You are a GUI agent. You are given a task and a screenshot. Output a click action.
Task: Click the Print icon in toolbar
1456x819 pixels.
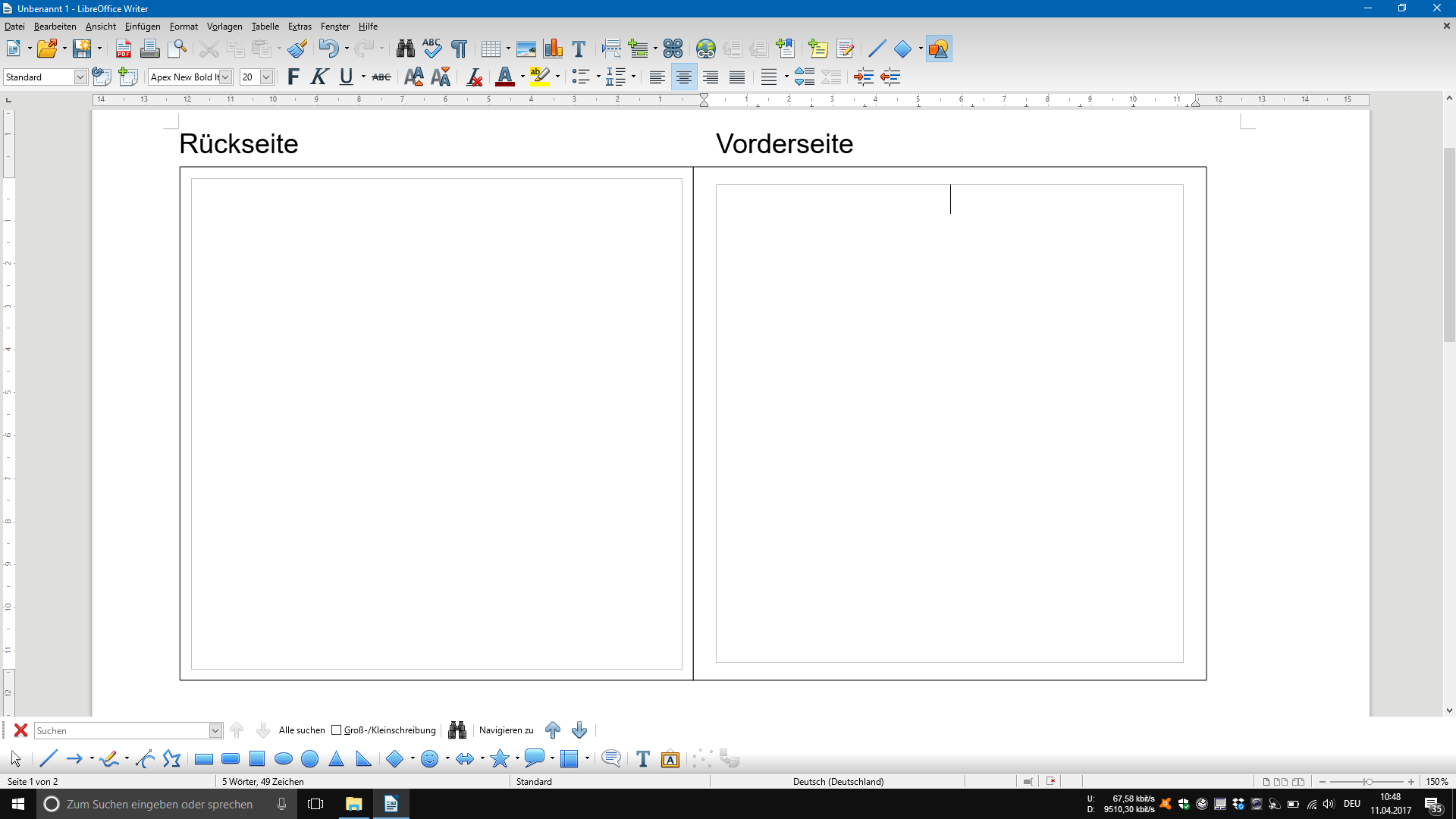(150, 49)
